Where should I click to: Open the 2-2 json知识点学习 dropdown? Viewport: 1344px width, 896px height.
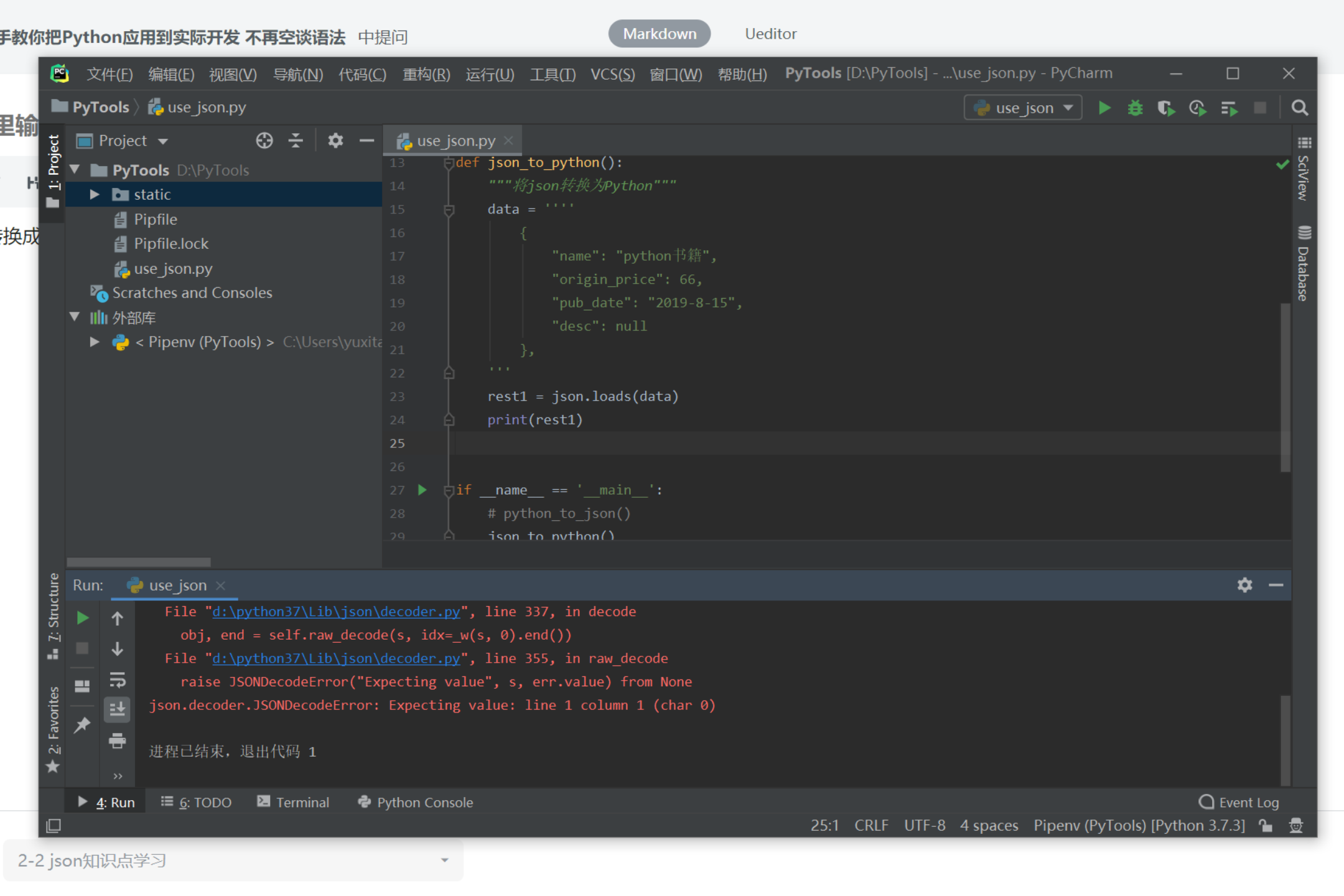click(x=233, y=861)
